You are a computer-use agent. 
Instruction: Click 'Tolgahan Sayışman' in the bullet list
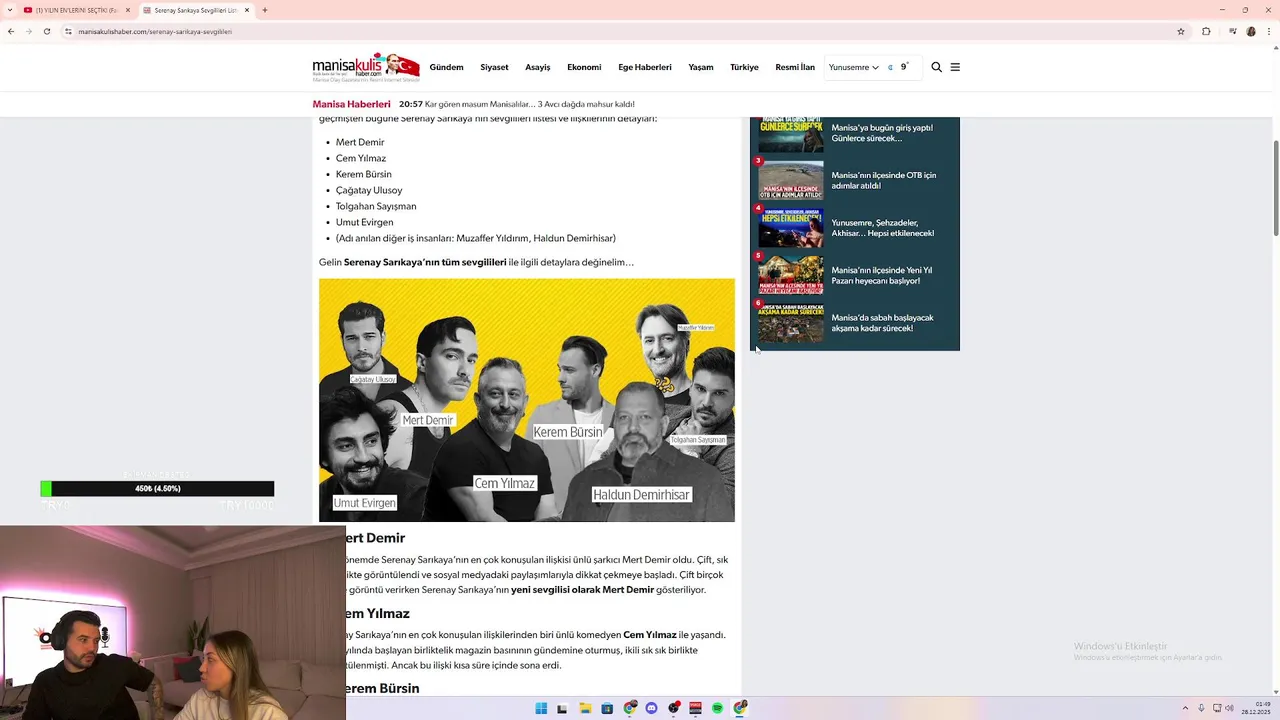click(x=376, y=206)
